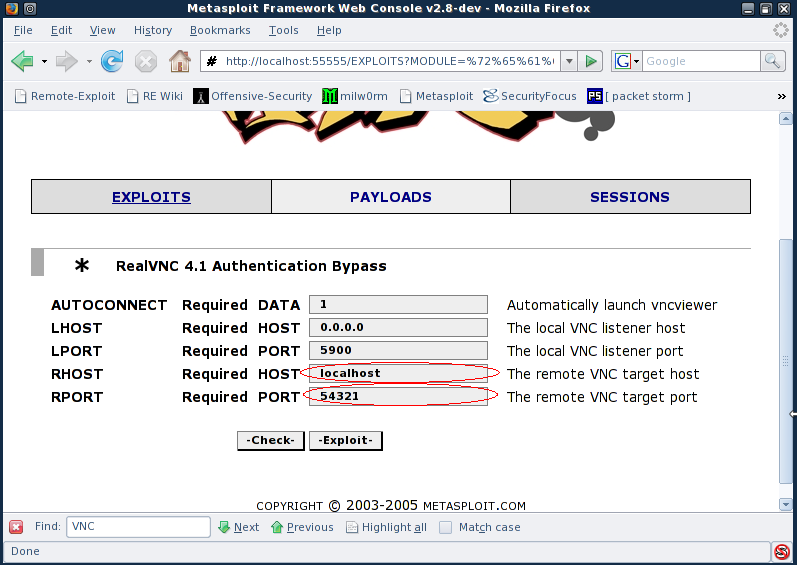Viewport: 797px width, 565px height.
Task: Show more bookmarks via chevron
Action: click(x=781, y=96)
